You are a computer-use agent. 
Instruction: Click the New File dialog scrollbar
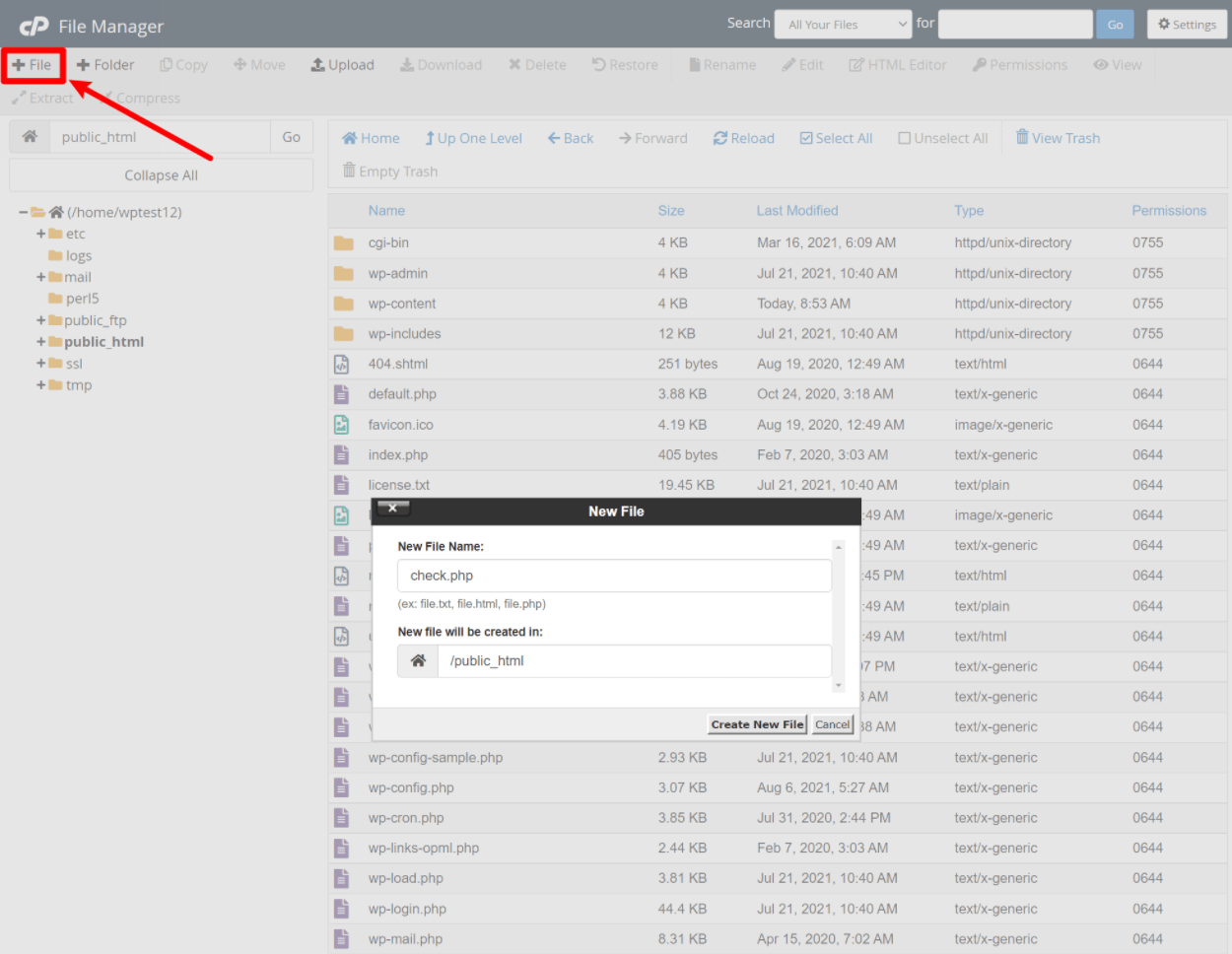[839, 616]
